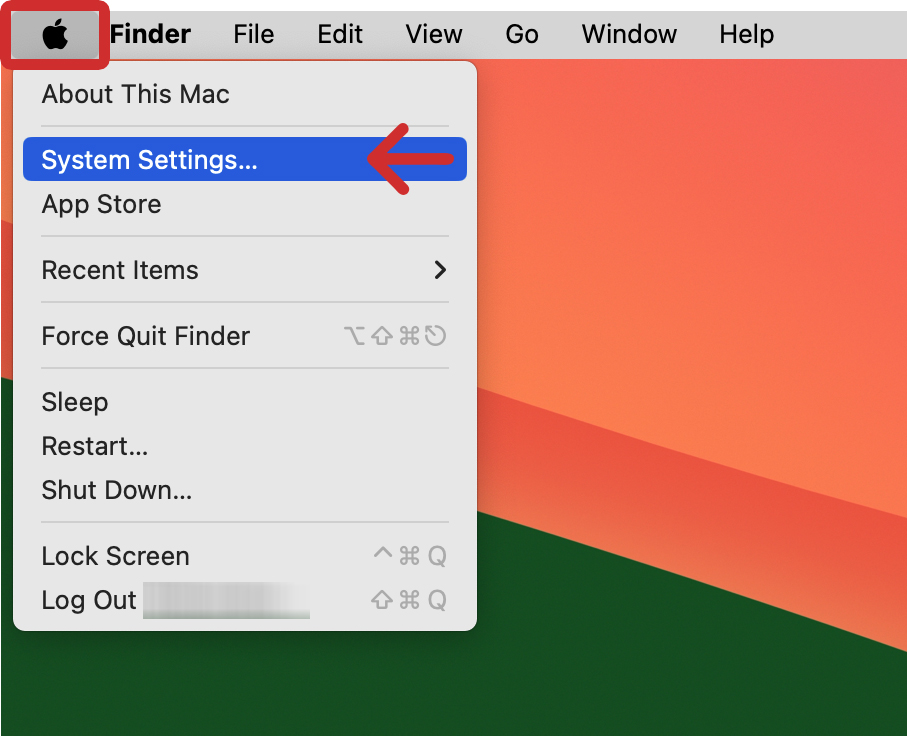Viewport: 907px width, 736px height.
Task: Launch App Store from the Apple menu
Action: [101, 204]
